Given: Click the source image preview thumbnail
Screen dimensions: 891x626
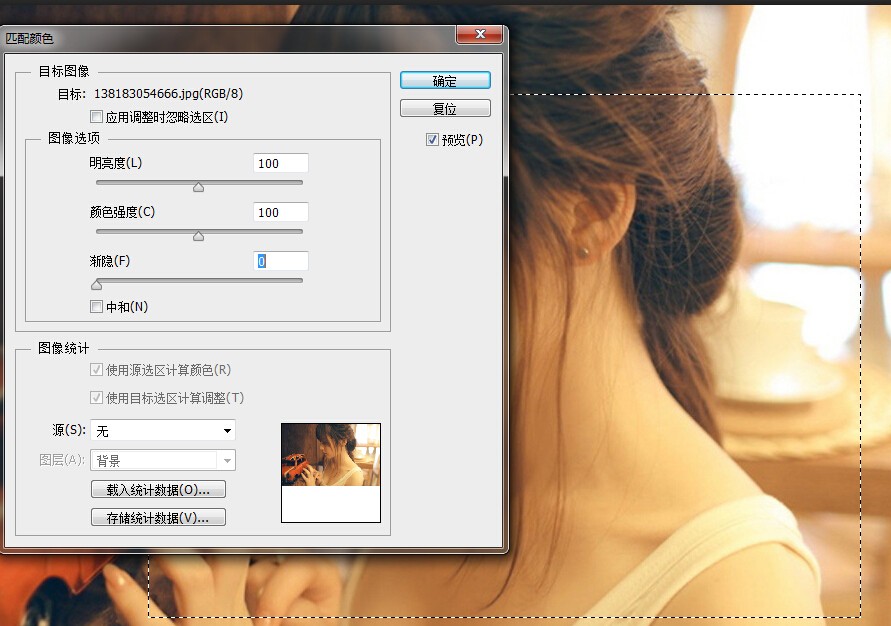Looking at the screenshot, I should pyautogui.click(x=331, y=473).
